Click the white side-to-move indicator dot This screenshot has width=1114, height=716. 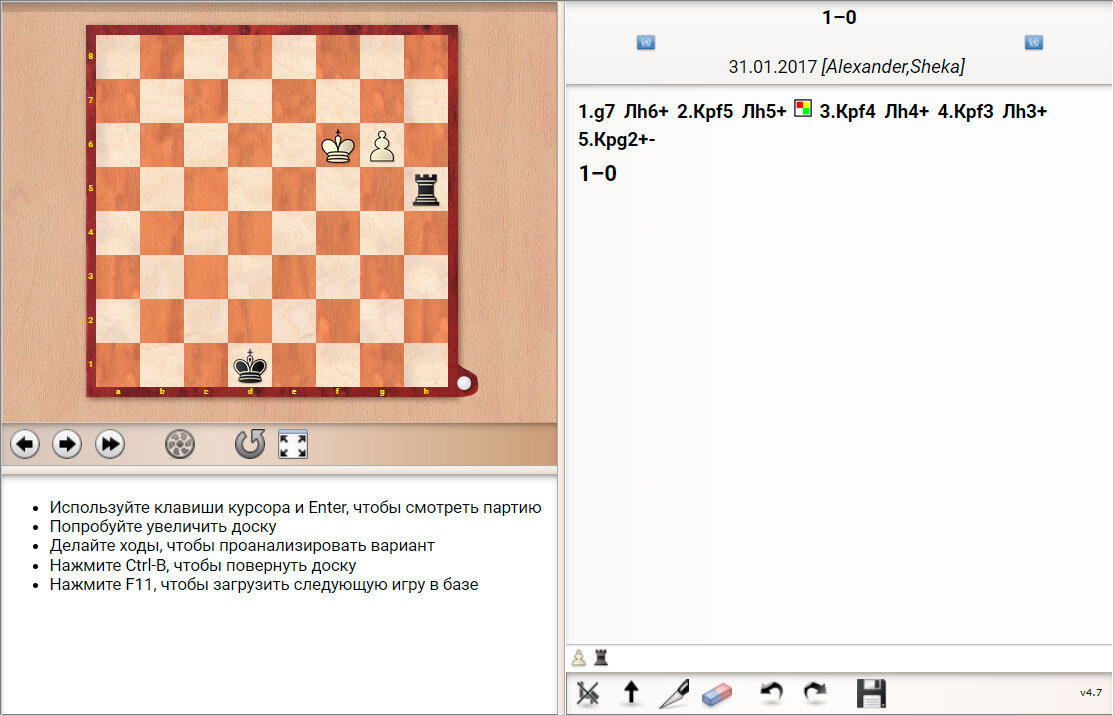tap(464, 383)
